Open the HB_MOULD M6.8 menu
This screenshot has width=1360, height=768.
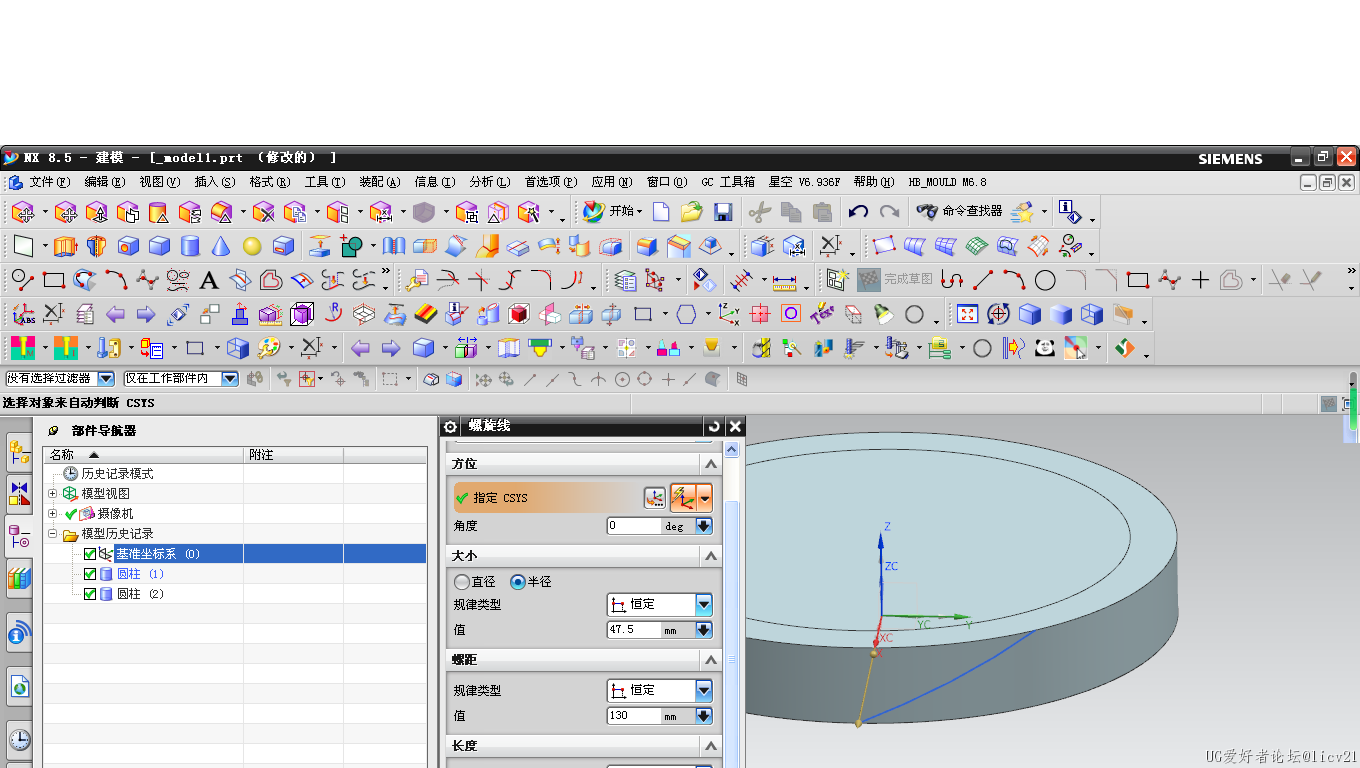click(x=947, y=182)
